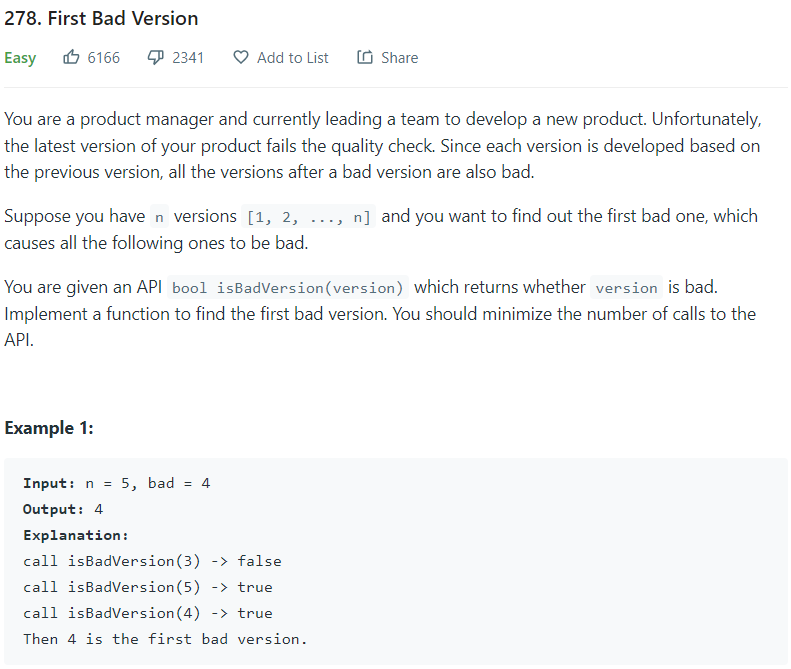
Task: Click the 278. First Bad Version title
Action: tap(101, 18)
